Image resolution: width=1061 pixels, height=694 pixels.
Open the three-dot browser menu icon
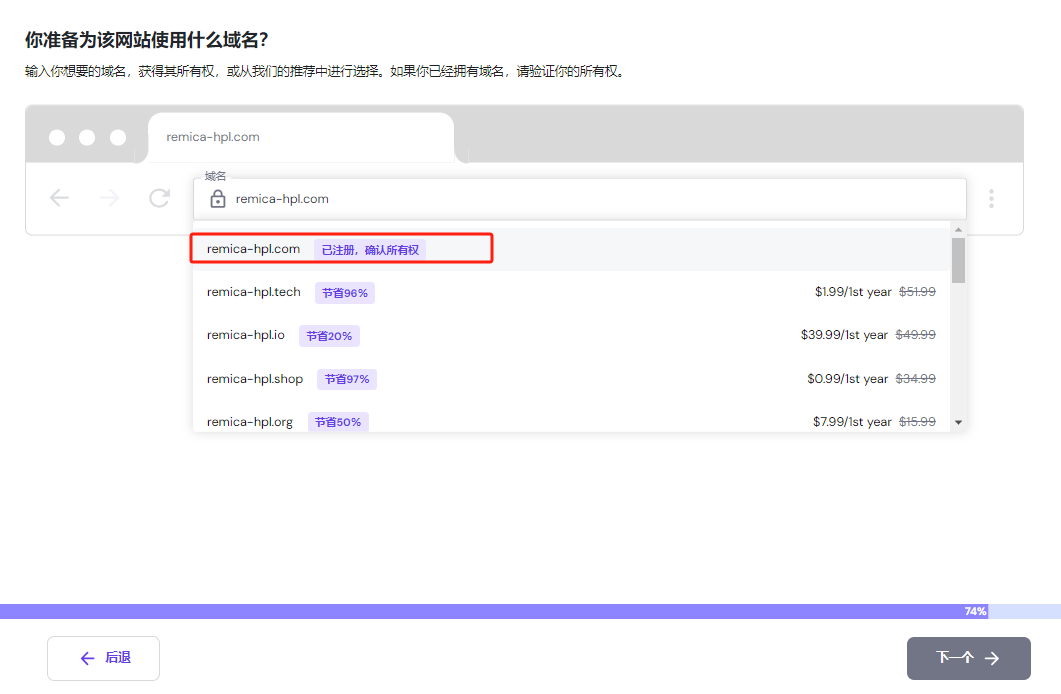(991, 198)
